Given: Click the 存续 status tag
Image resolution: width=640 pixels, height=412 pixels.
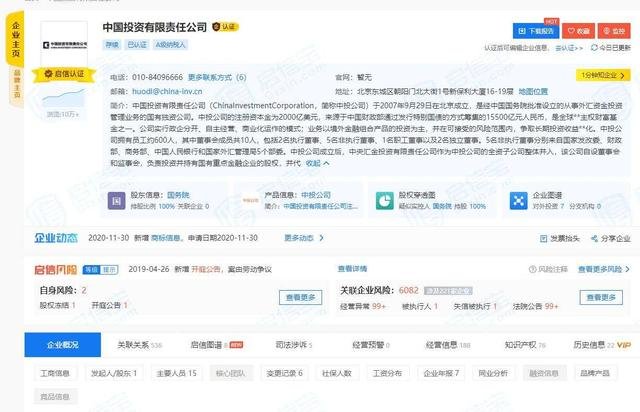Looking at the screenshot, I should coord(112,45).
